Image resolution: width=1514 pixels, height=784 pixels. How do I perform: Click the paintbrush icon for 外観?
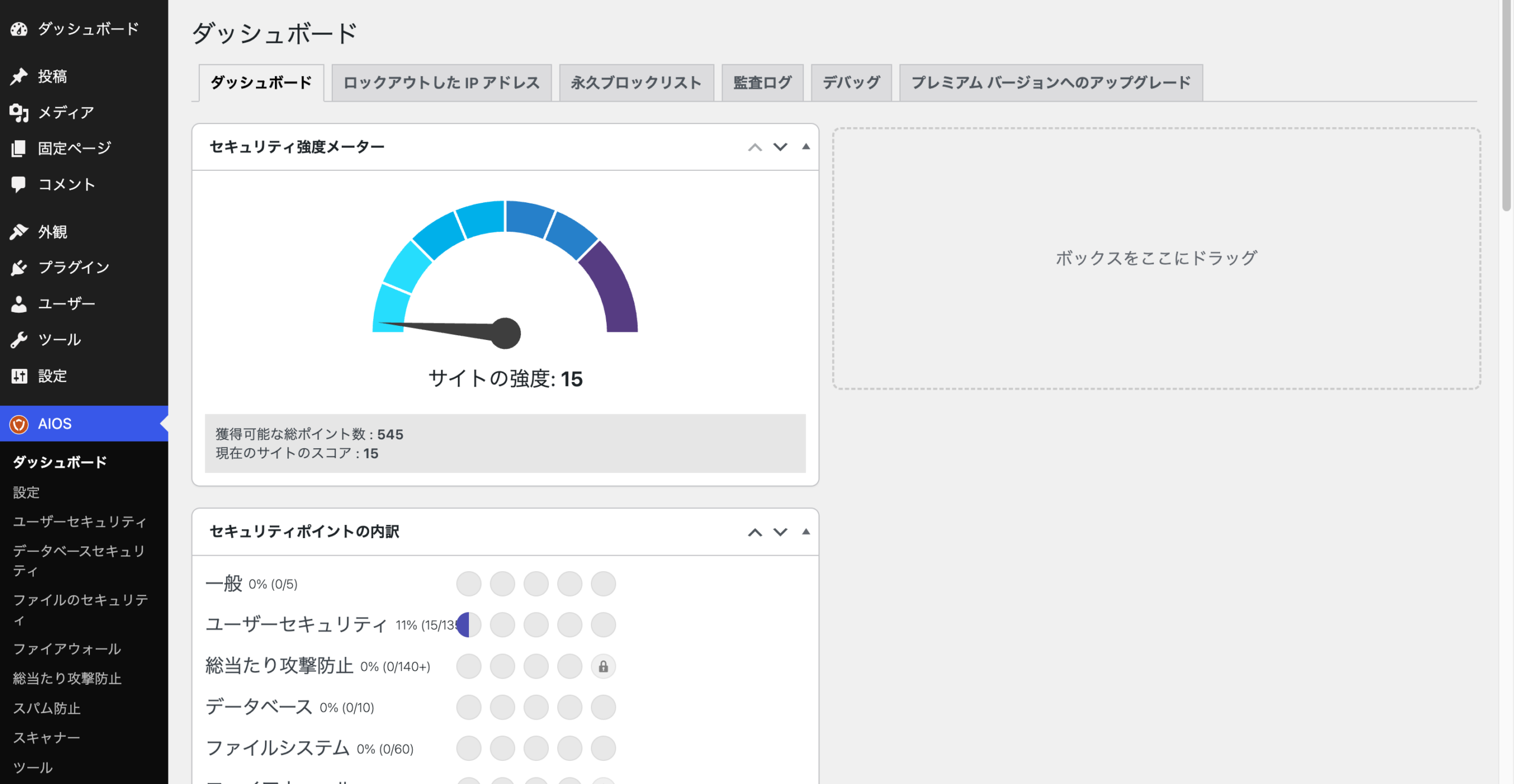coord(19,232)
